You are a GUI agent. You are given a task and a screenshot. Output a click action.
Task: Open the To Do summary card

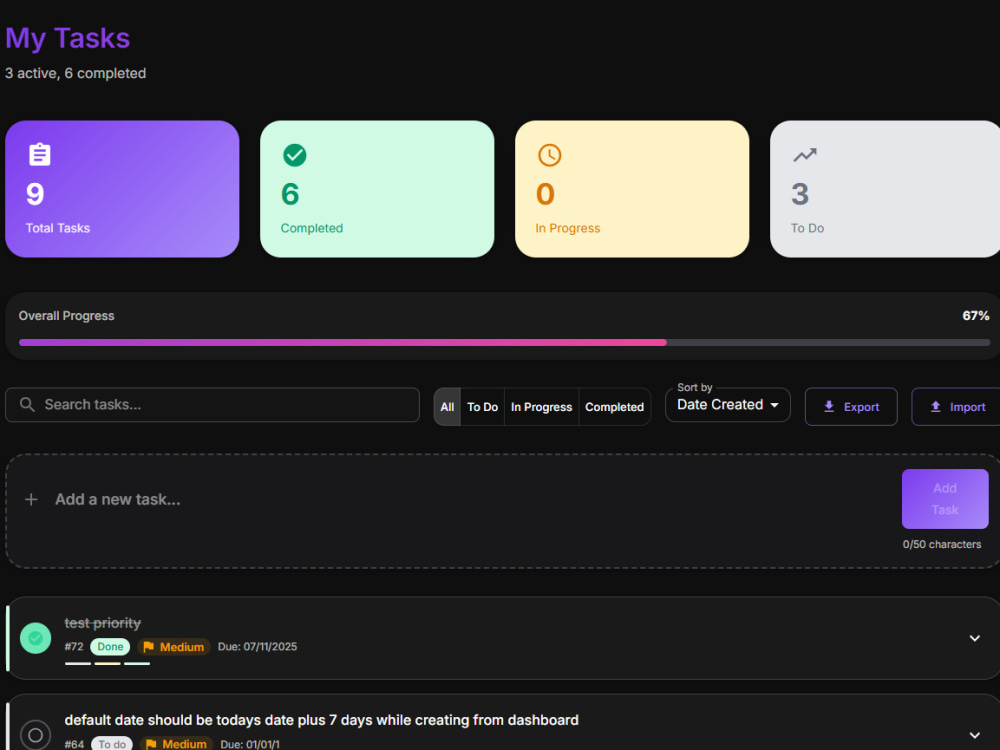[x=885, y=189]
